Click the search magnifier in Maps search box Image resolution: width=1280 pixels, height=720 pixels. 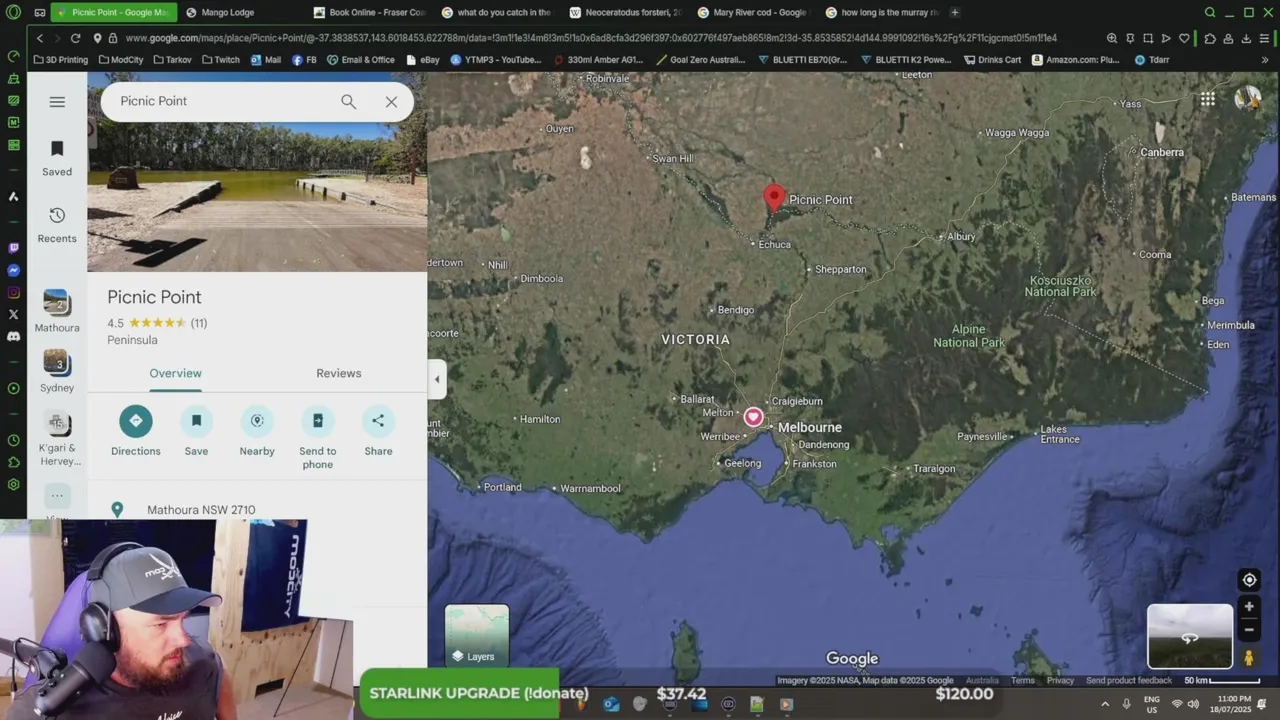coord(348,101)
